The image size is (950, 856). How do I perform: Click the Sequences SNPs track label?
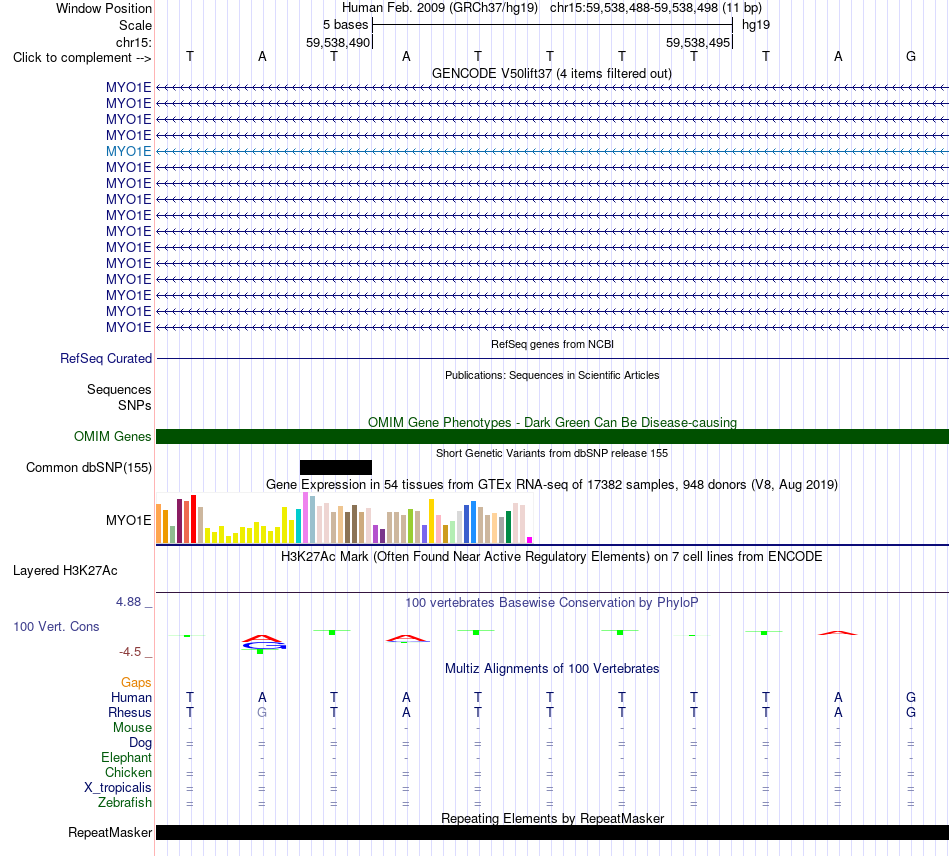pyautogui.click(x=119, y=397)
